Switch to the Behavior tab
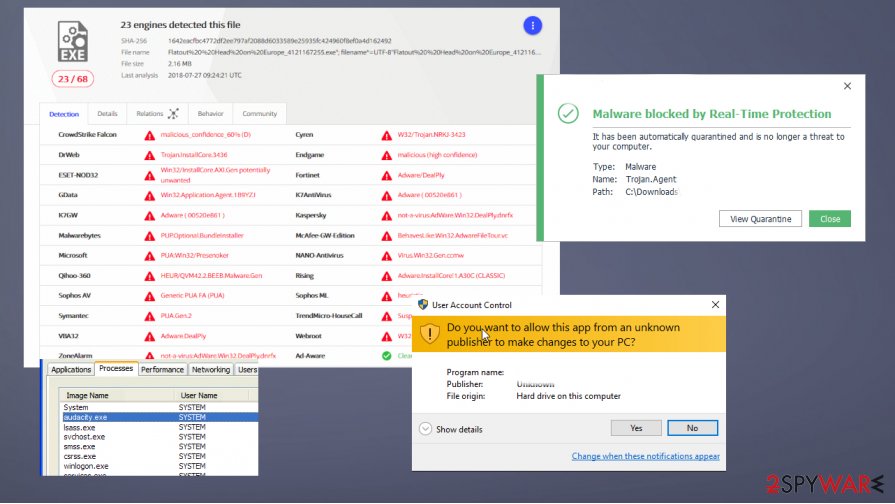Image resolution: width=895 pixels, height=504 pixels. point(210,114)
